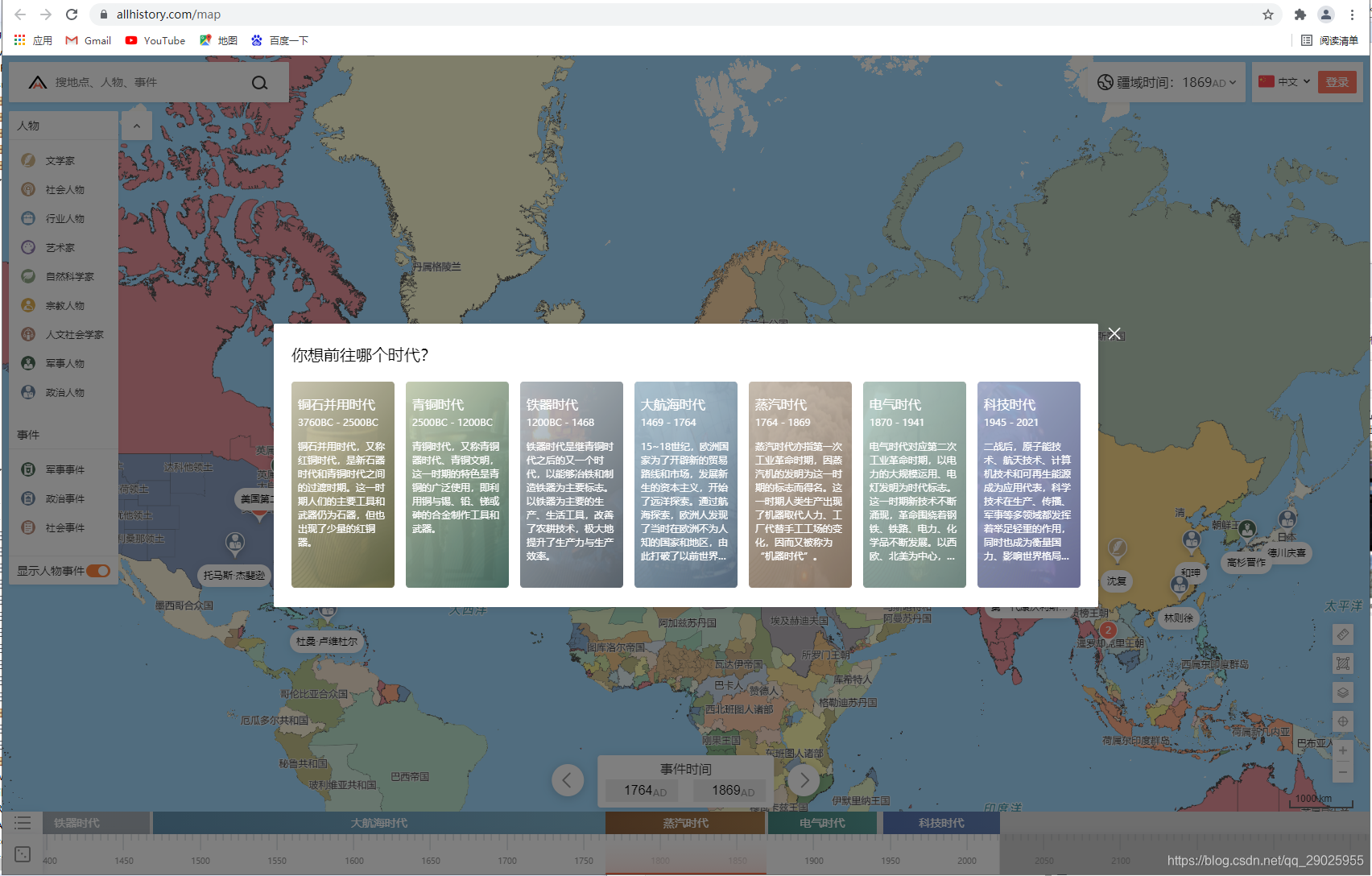Viewport: 1372px width, 876px height.
Task: Open the browser profile avatar
Action: click(x=1325, y=14)
